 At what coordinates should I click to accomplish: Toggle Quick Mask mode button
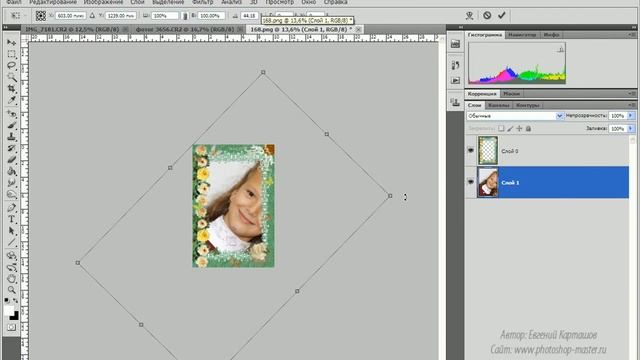11,327
